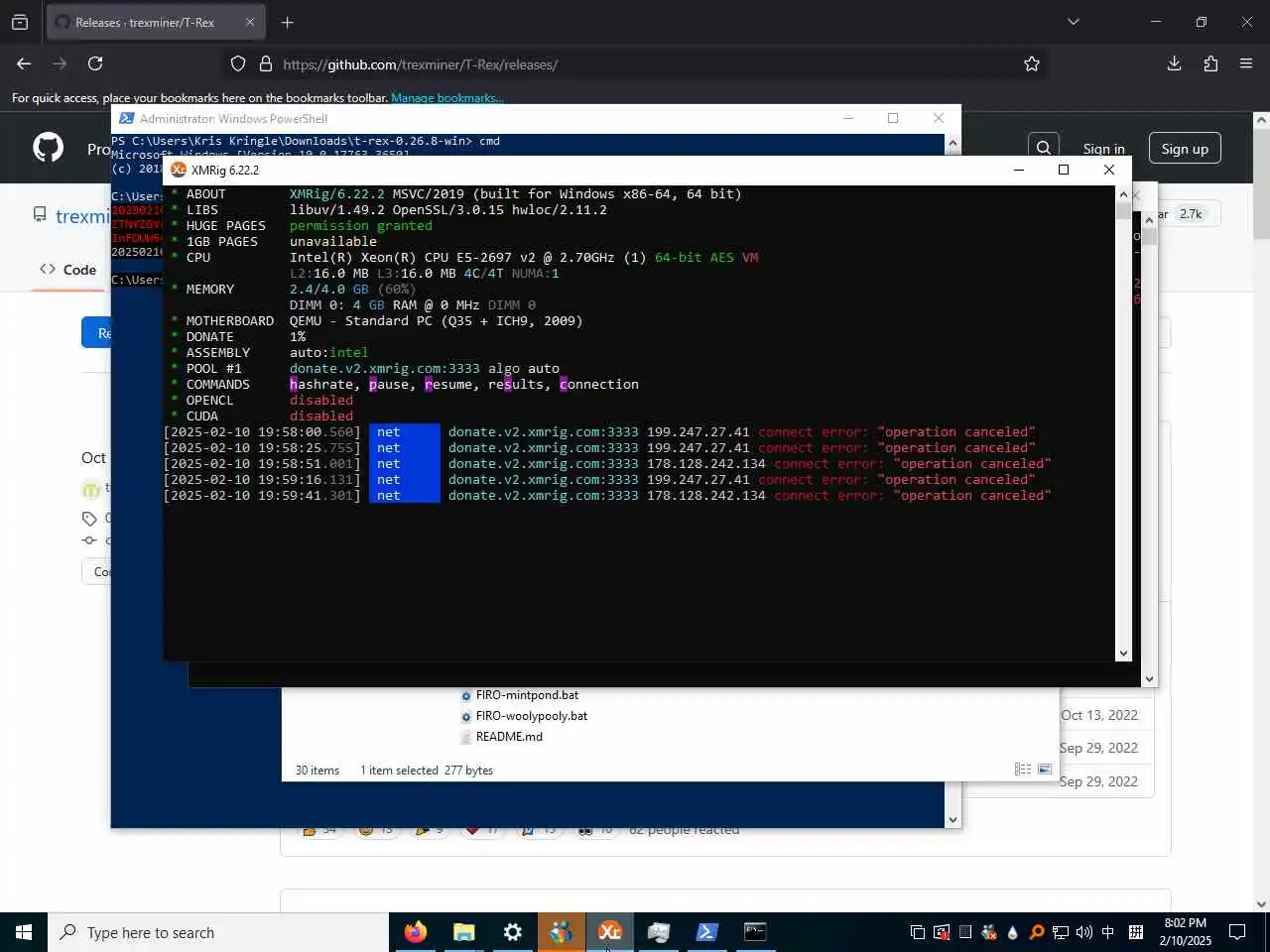
Task: Click XMRig console scroll down arrow
Action: coord(1123,654)
